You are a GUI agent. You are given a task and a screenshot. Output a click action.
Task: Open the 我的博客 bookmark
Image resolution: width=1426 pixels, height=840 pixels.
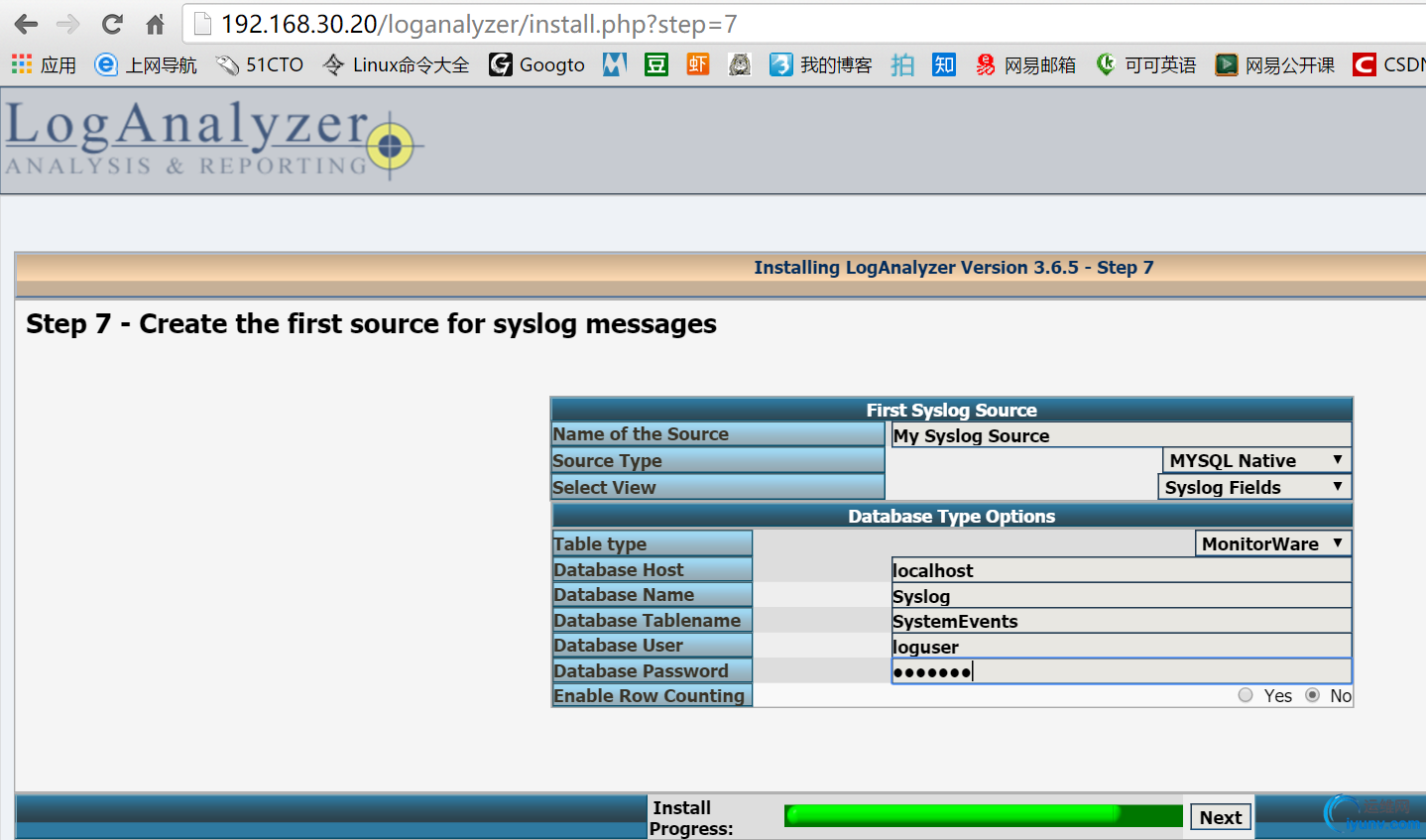pyautogui.click(x=821, y=65)
